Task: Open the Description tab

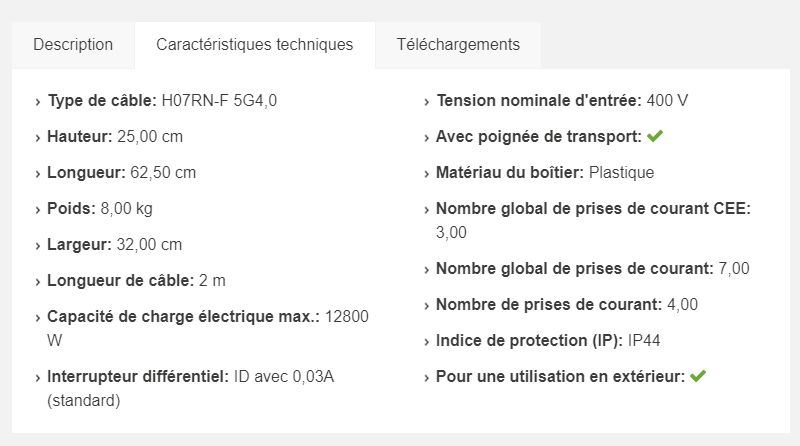Action: (x=73, y=45)
